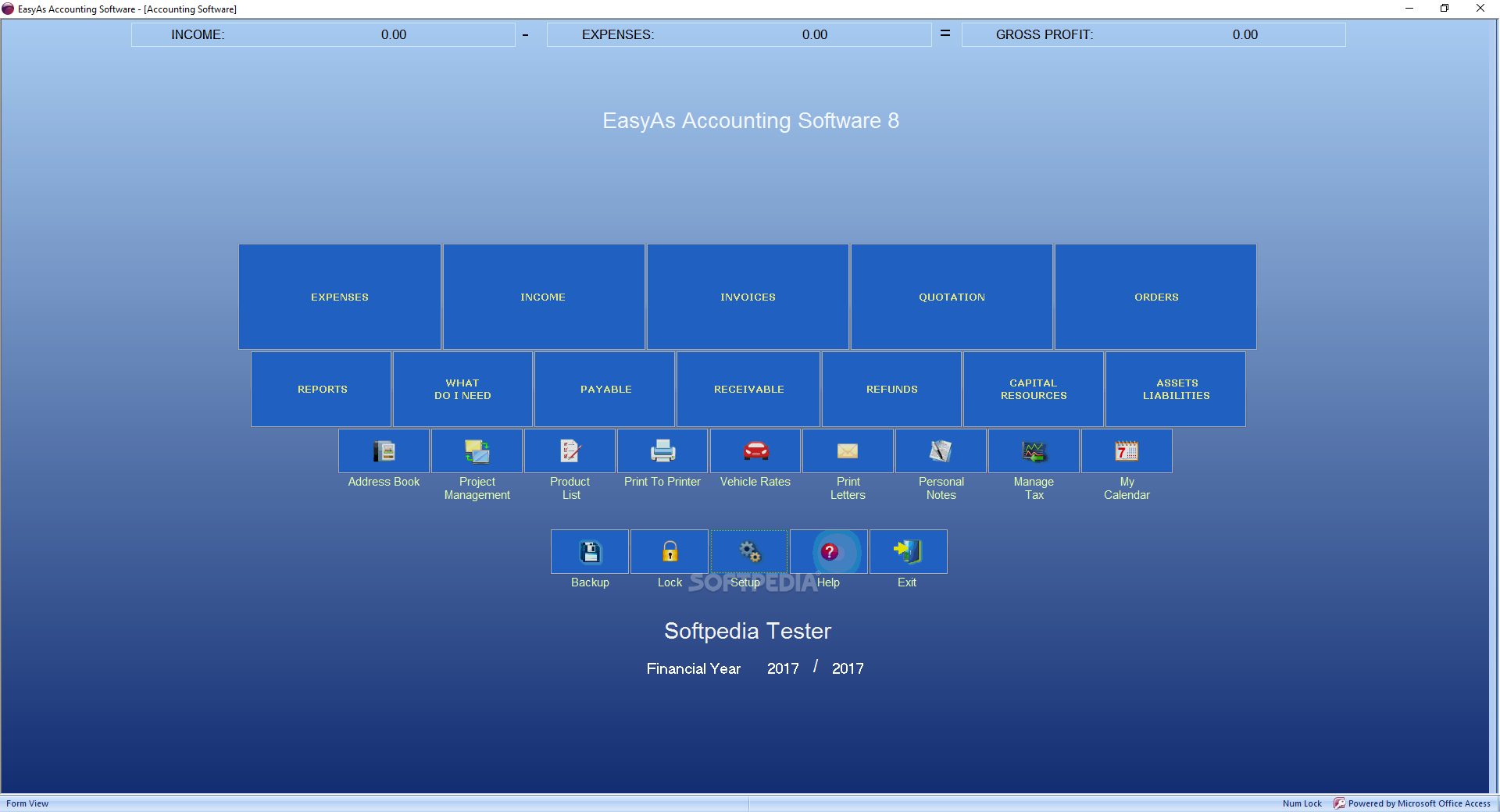
Task: Open the REPORTS tile
Action: point(321,389)
